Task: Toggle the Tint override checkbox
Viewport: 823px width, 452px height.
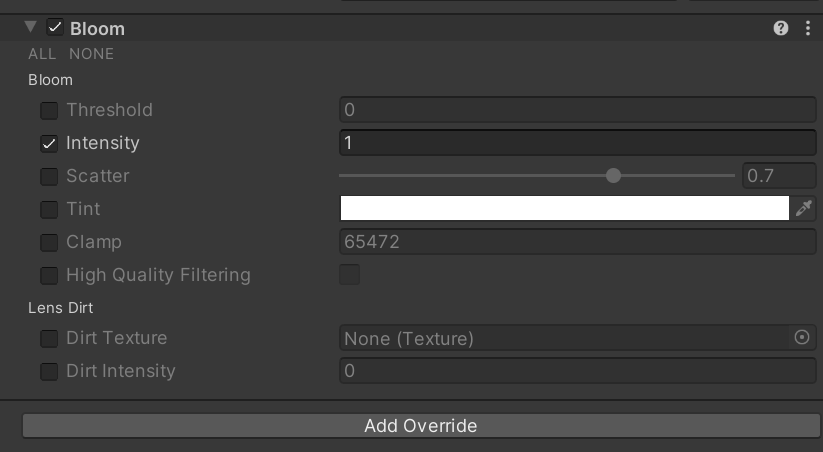Action: (x=49, y=209)
